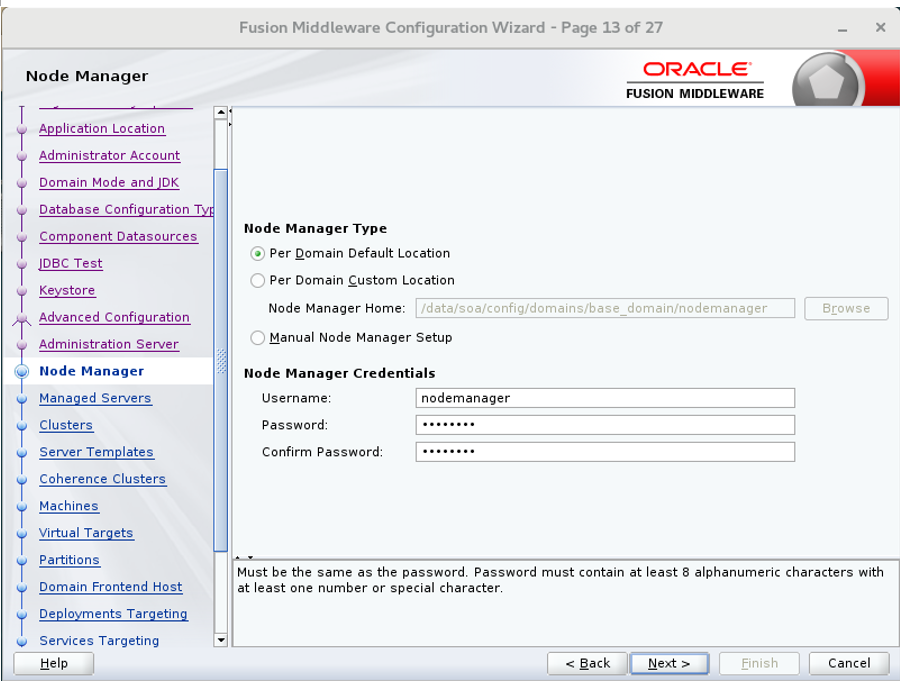Click step bullet icon beside Partitions
The image size is (900, 683).
click(22, 561)
